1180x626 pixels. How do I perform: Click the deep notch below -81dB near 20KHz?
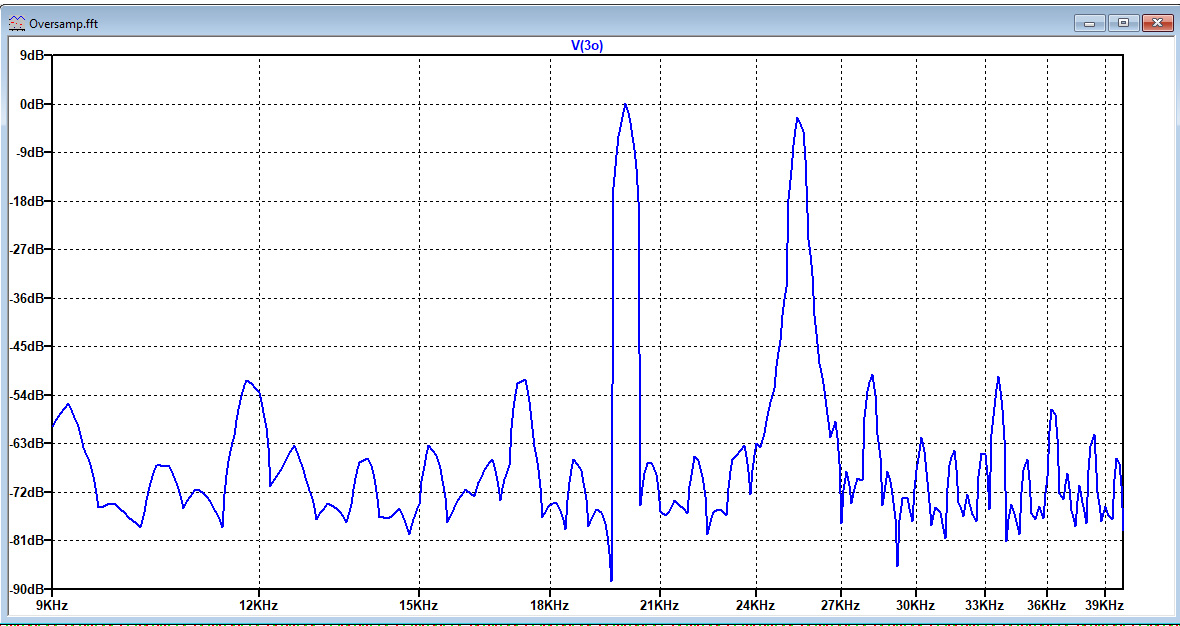[611, 579]
